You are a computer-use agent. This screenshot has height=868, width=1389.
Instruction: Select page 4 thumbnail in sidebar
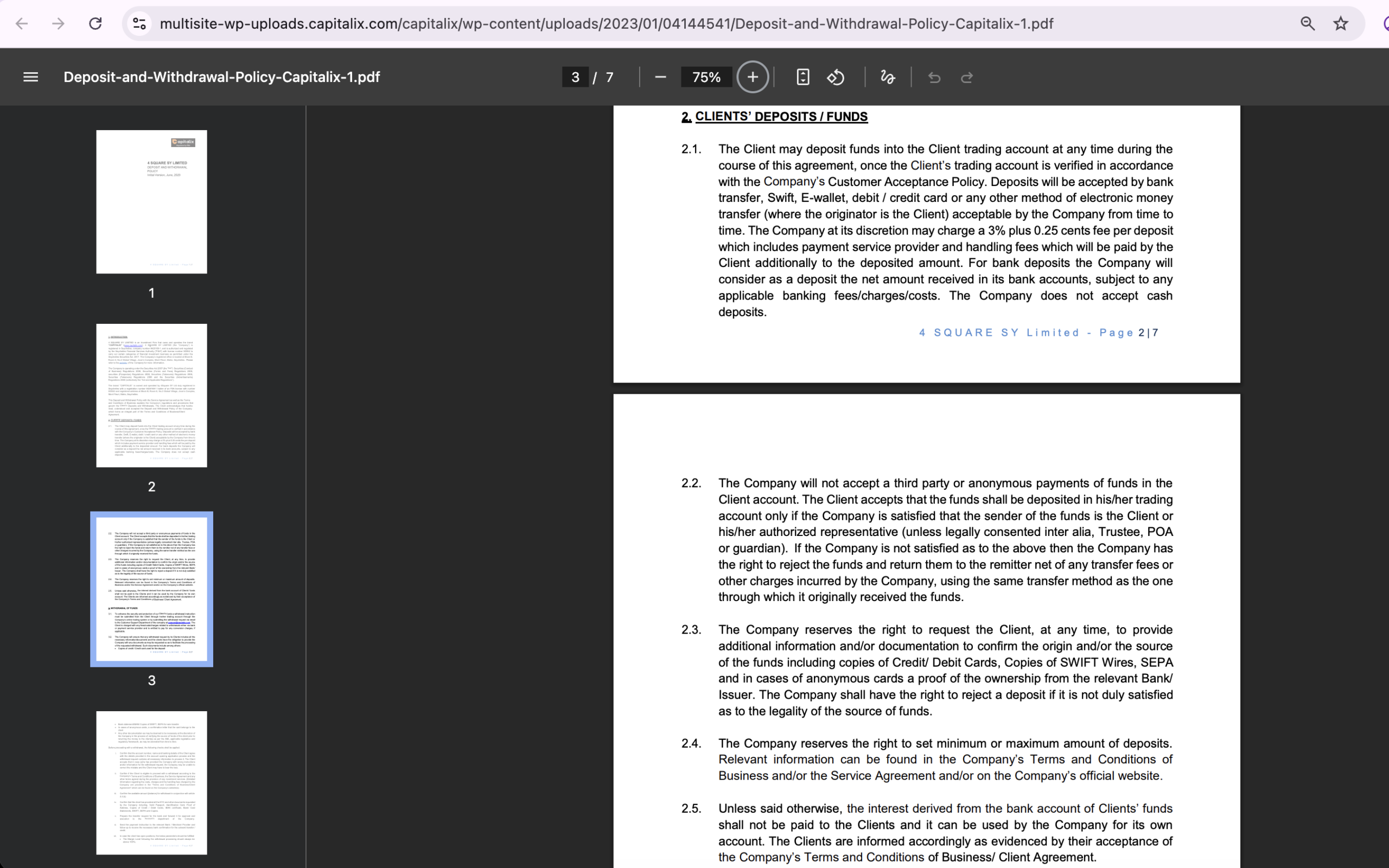pyautogui.click(x=151, y=783)
